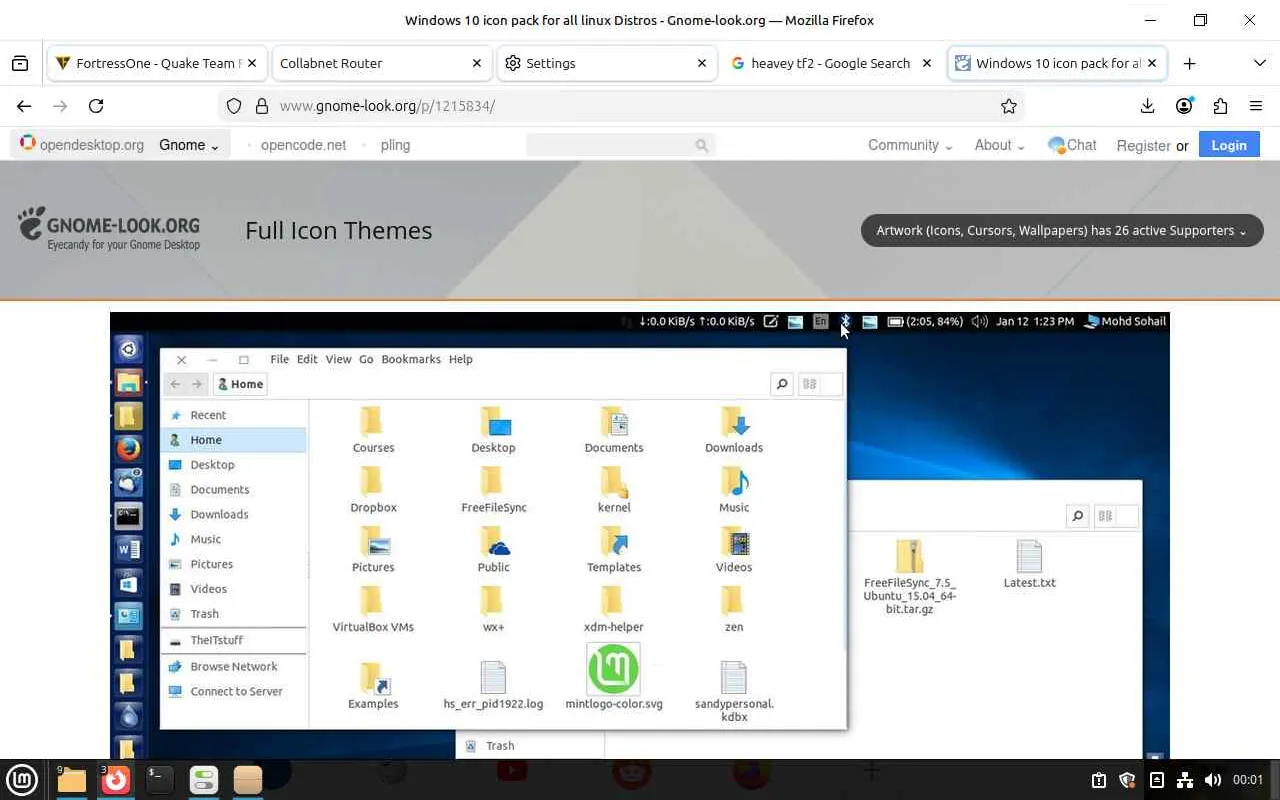Image resolution: width=1280 pixels, height=800 pixels.
Task: Expand the list all tabs dropdown
Action: point(1259,63)
